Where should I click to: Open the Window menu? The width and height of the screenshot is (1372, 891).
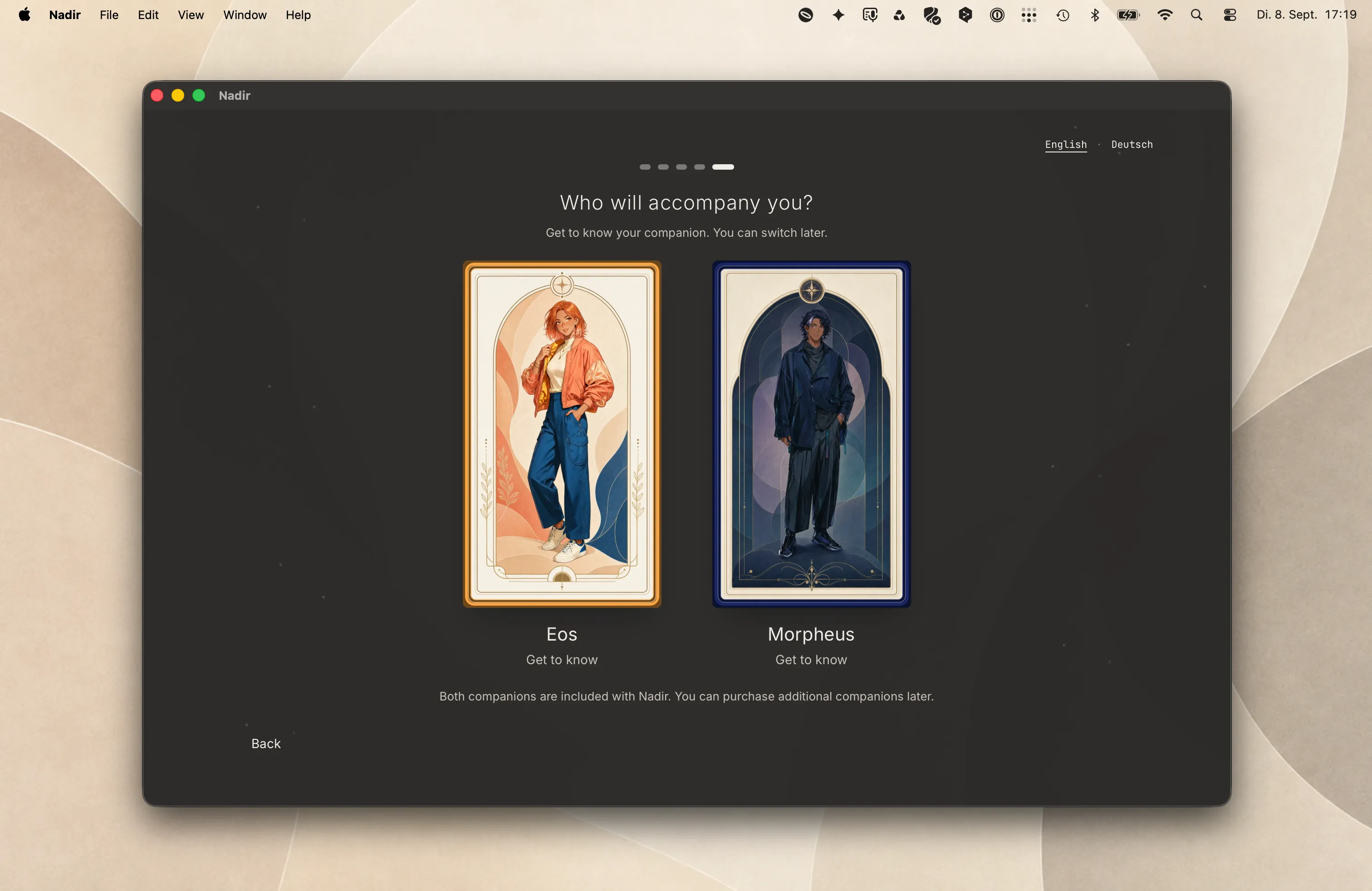[x=245, y=15]
